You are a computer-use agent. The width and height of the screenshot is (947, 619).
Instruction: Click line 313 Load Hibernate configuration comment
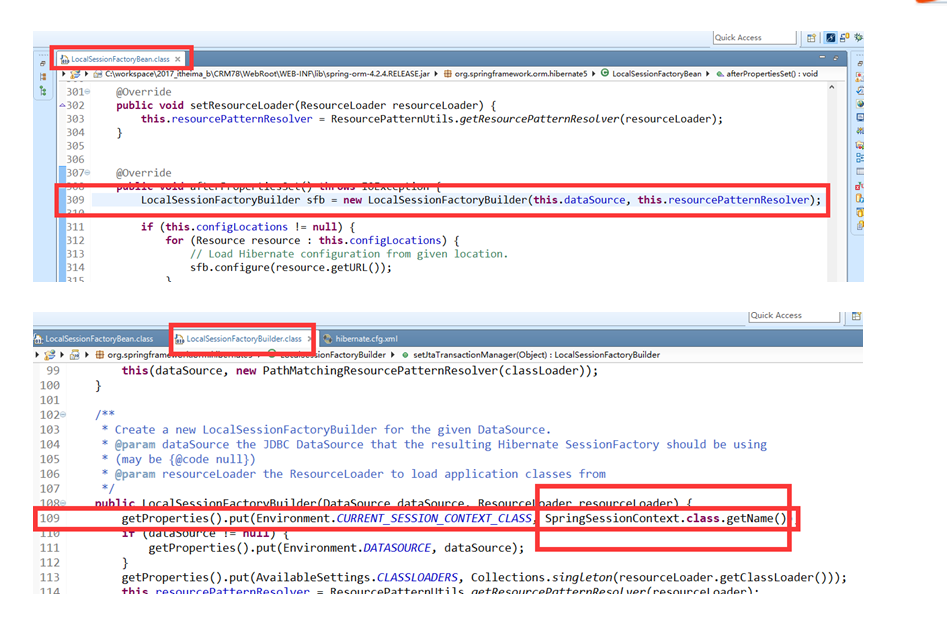coord(349,254)
